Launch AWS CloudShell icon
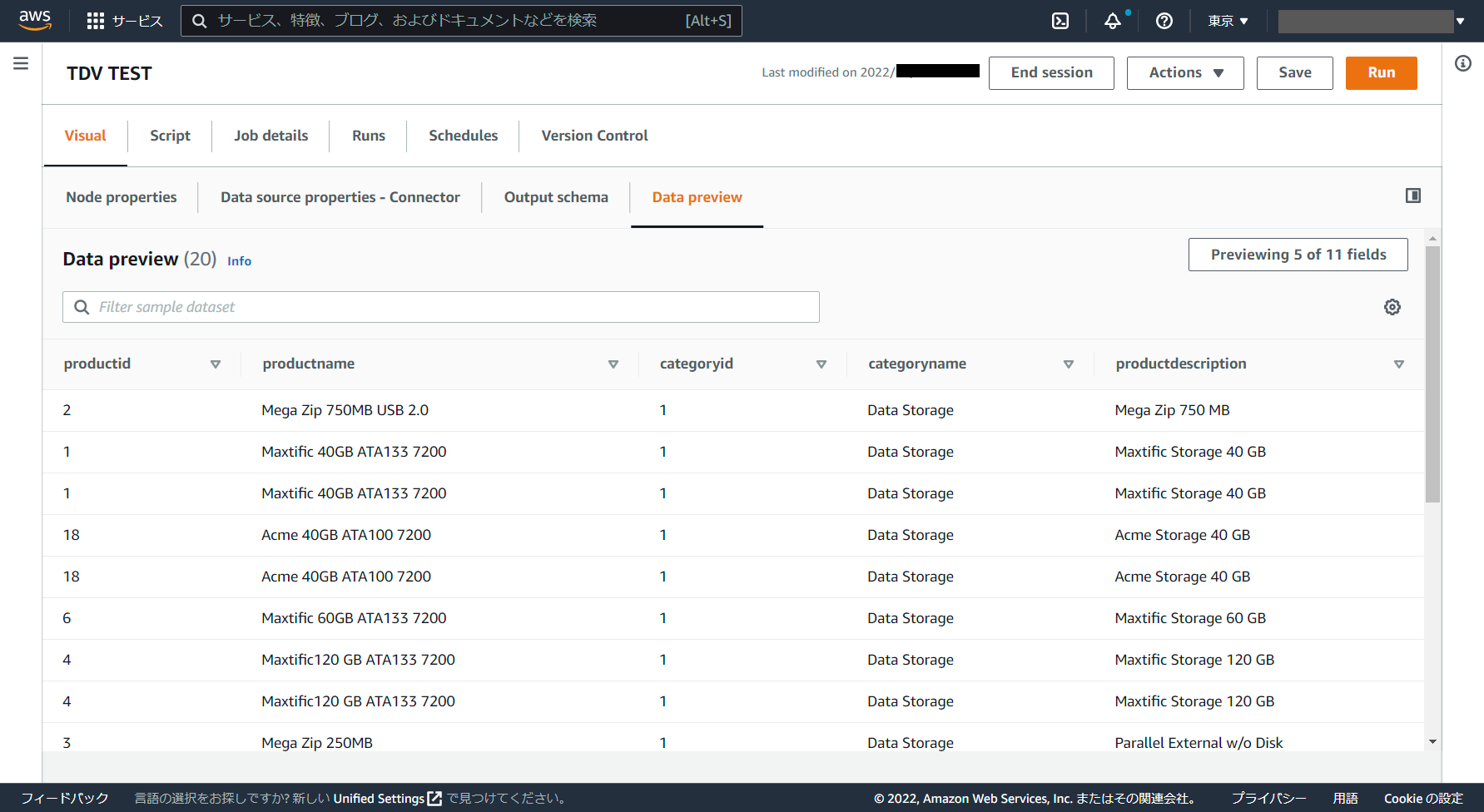Image resolution: width=1484 pixels, height=812 pixels. (x=1060, y=21)
